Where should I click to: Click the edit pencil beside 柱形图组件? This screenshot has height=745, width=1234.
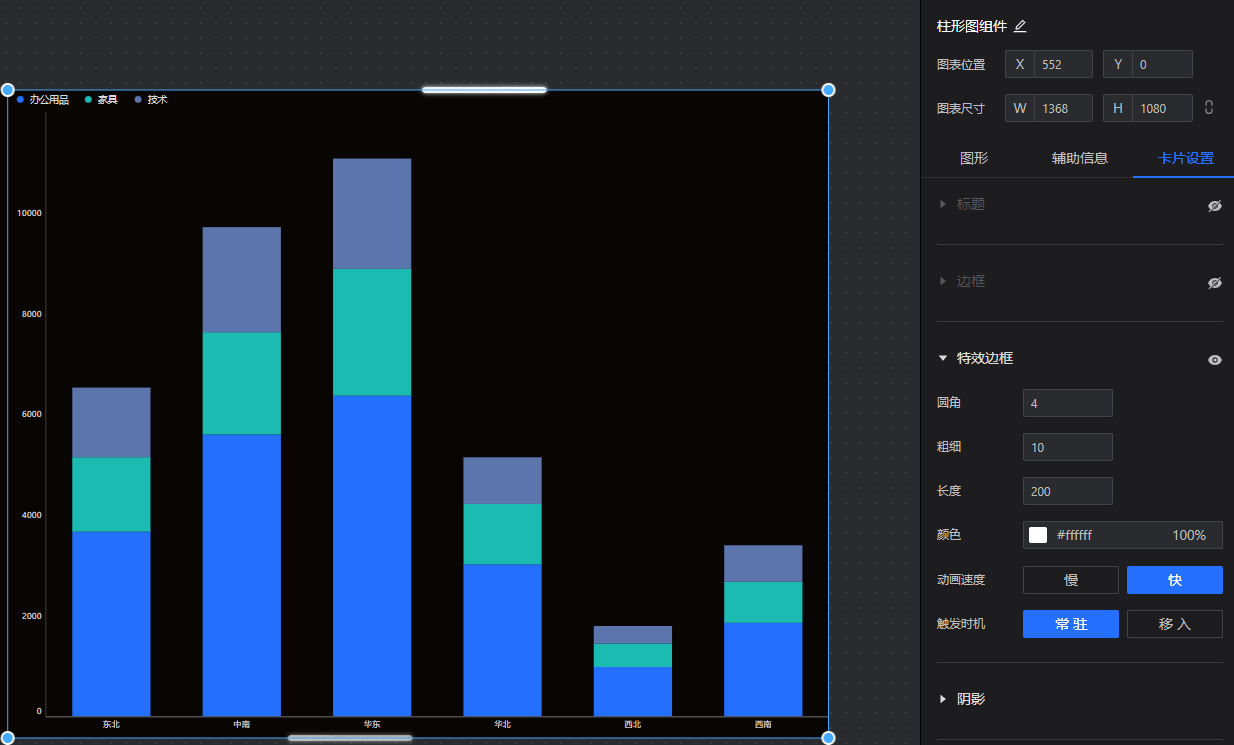(x=1020, y=27)
